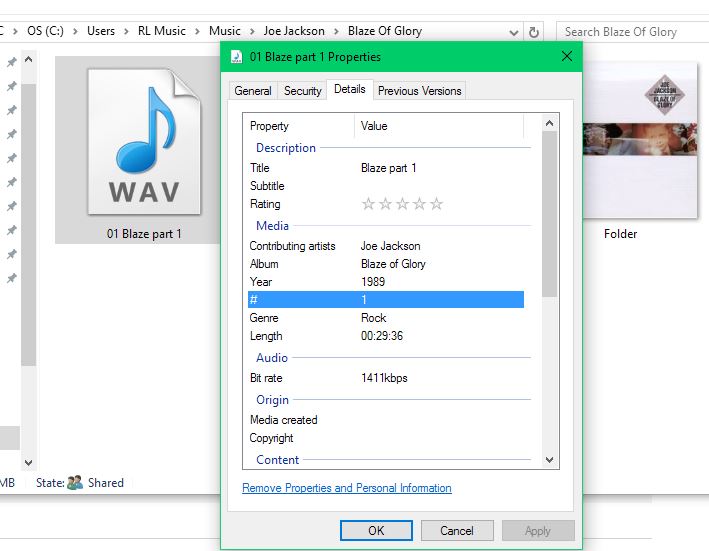
Task: Switch to the Security tab
Action: pos(303,91)
